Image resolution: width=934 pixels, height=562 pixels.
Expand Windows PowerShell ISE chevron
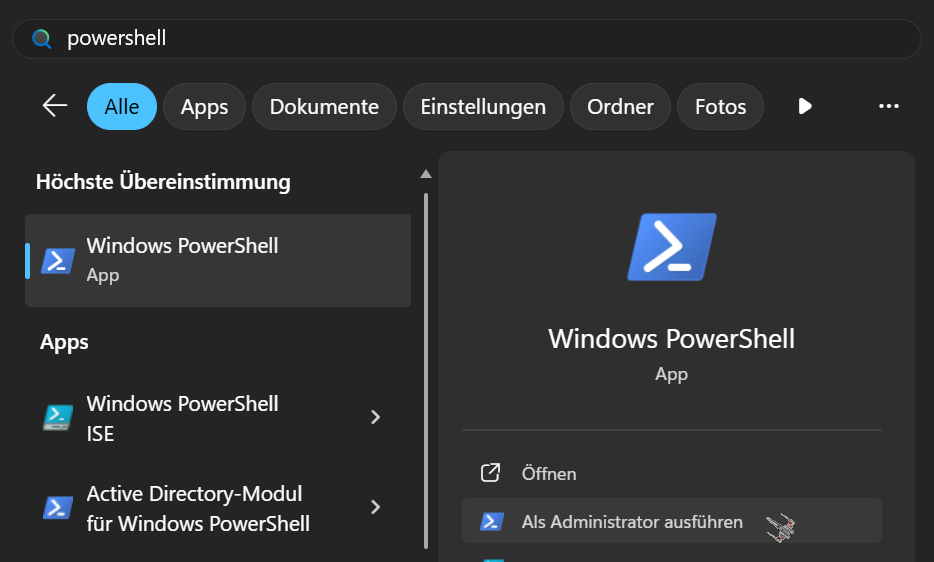pyautogui.click(x=375, y=417)
